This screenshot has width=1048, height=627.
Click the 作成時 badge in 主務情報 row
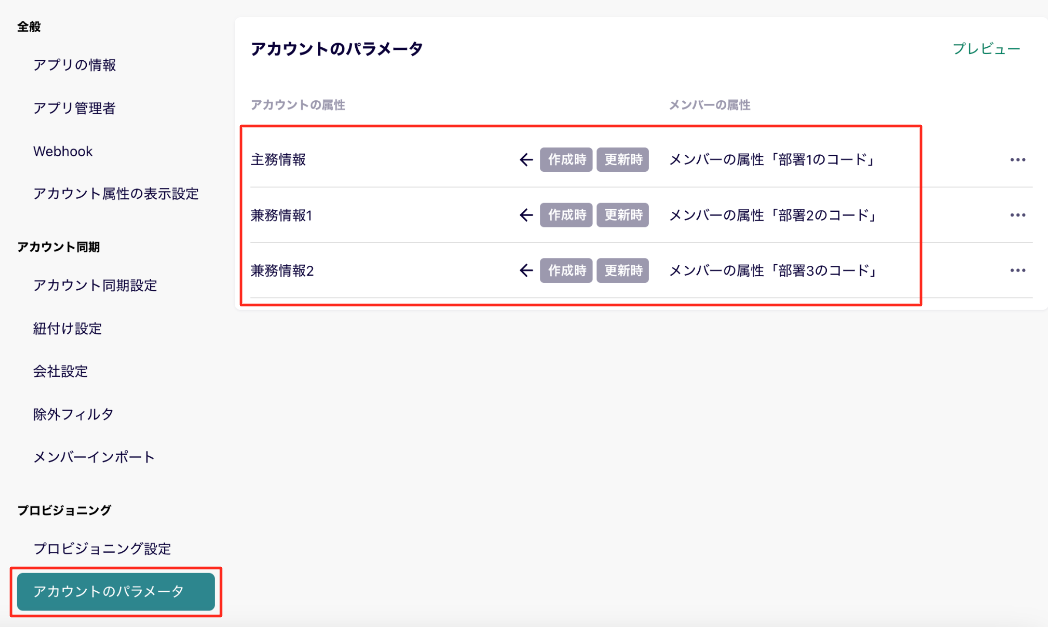(x=567, y=160)
